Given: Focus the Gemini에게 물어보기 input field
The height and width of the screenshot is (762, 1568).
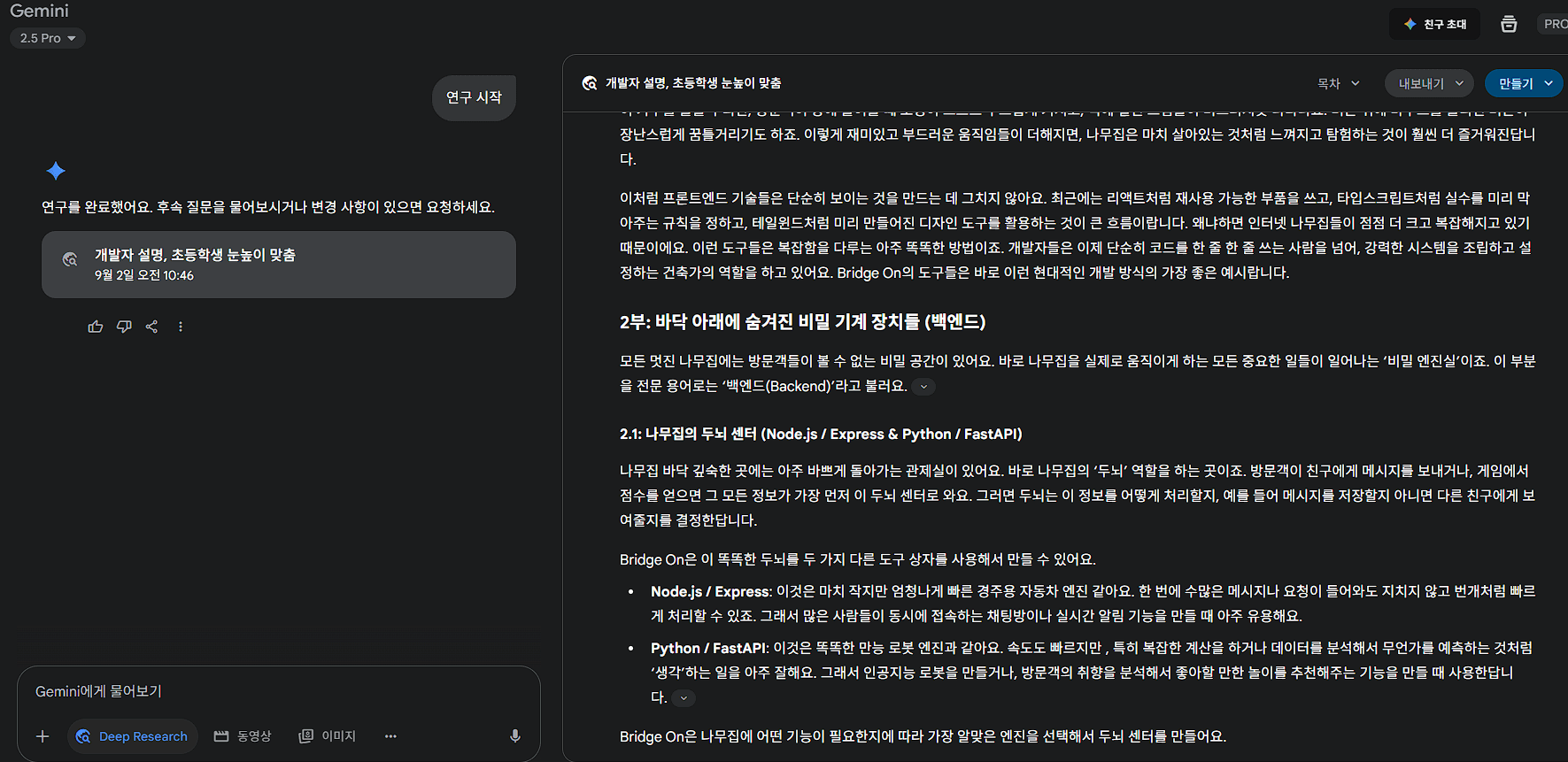Looking at the screenshot, I should (279, 691).
